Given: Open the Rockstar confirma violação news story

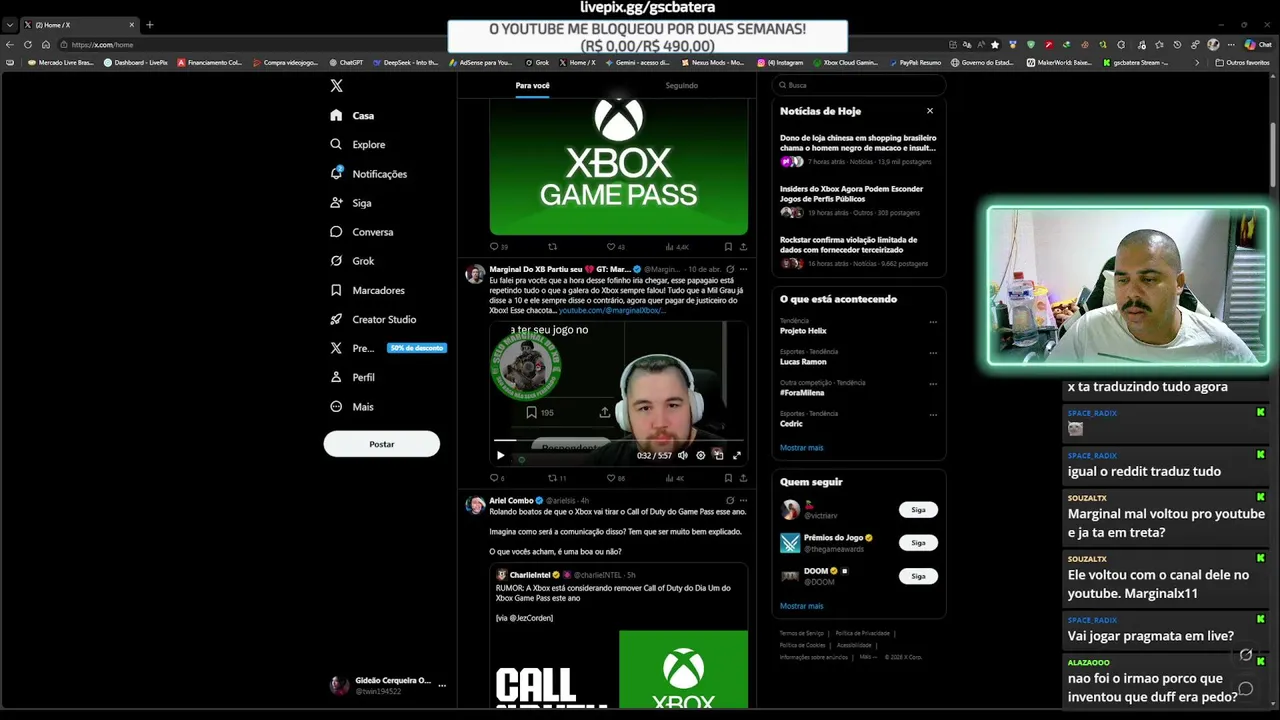Looking at the screenshot, I should (x=858, y=251).
